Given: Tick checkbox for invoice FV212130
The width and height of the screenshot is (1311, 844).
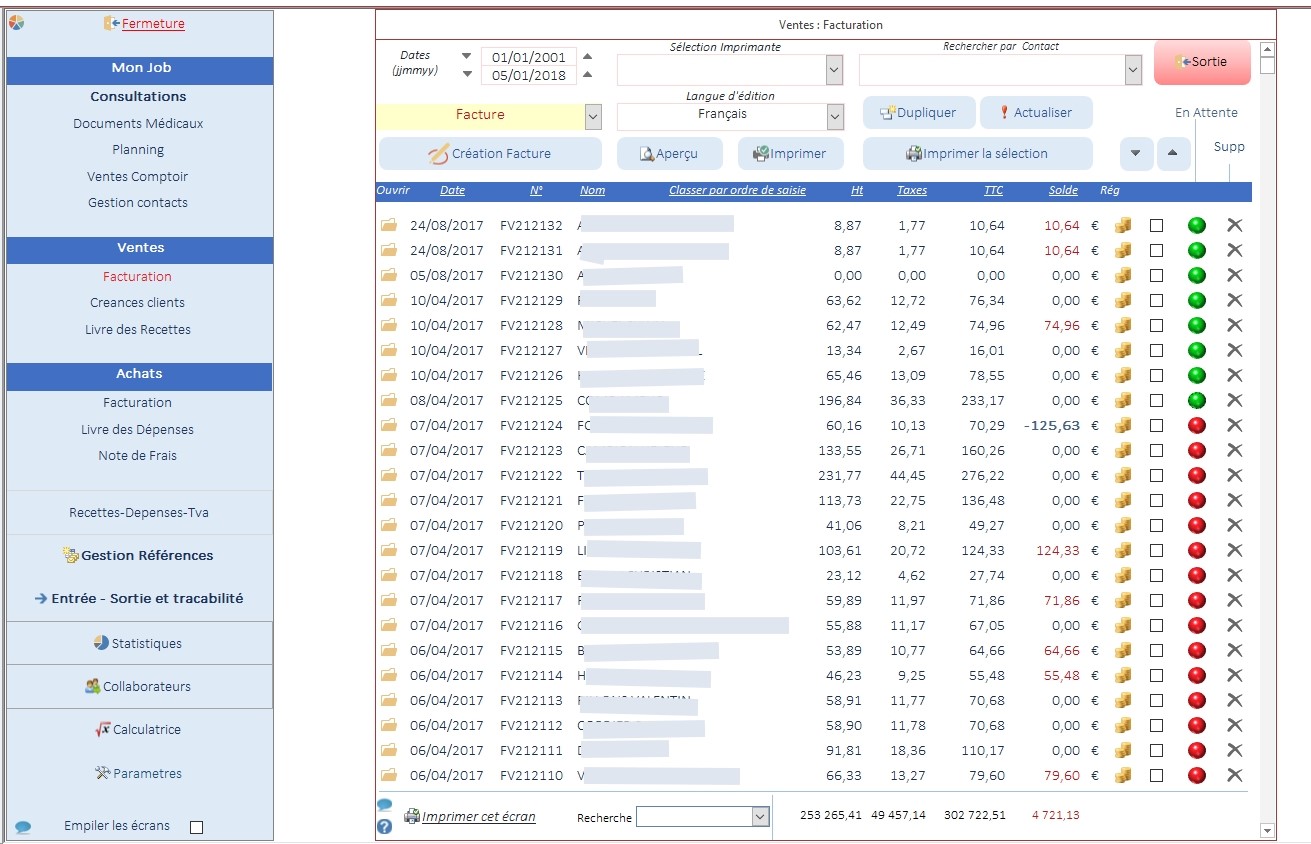Looking at the screenshot, I should coord(1156,275).
